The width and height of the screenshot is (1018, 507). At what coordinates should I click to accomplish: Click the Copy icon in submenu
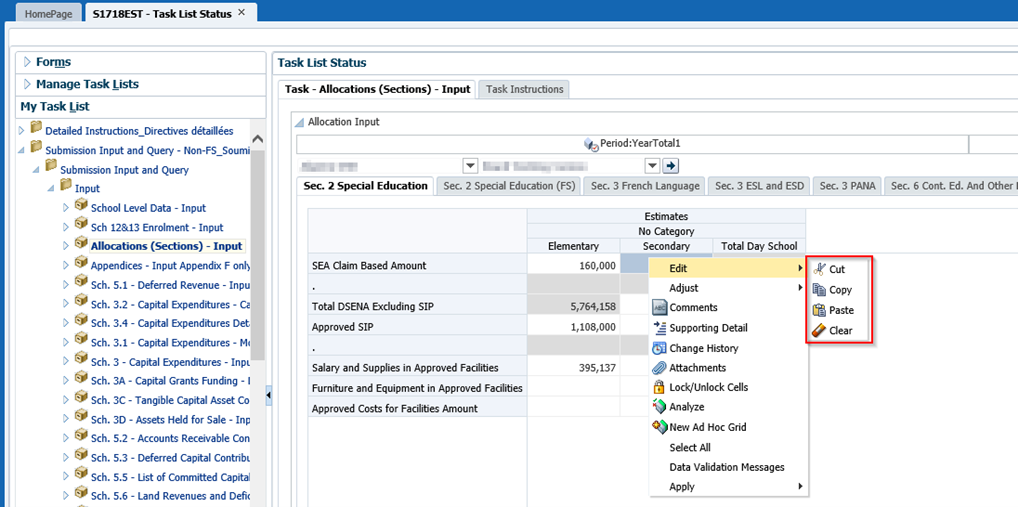coord(819,290)
